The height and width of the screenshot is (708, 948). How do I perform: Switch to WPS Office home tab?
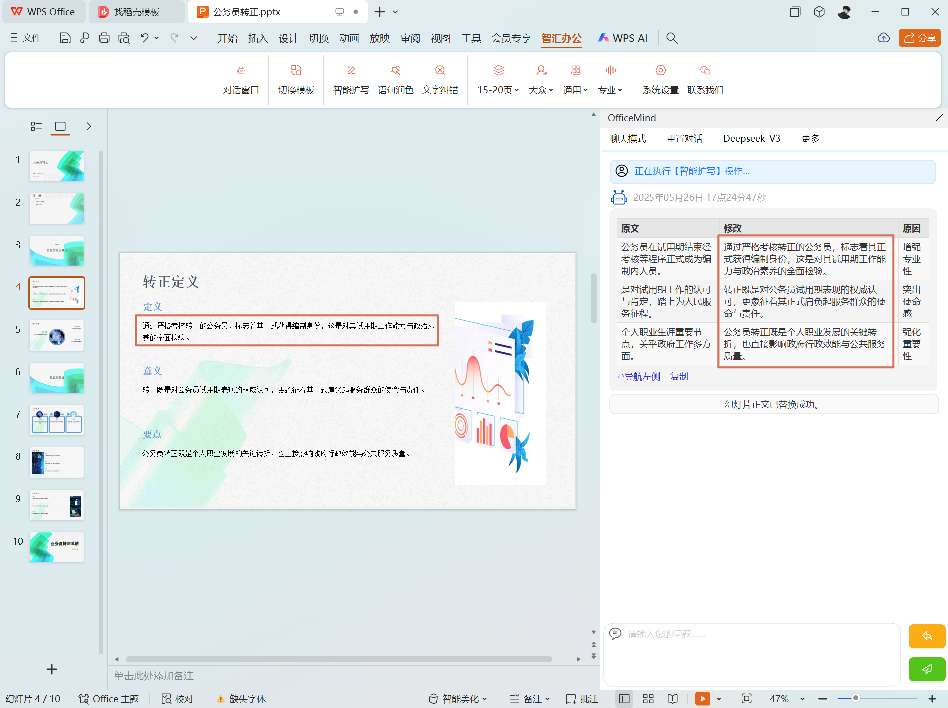[43, 11]
